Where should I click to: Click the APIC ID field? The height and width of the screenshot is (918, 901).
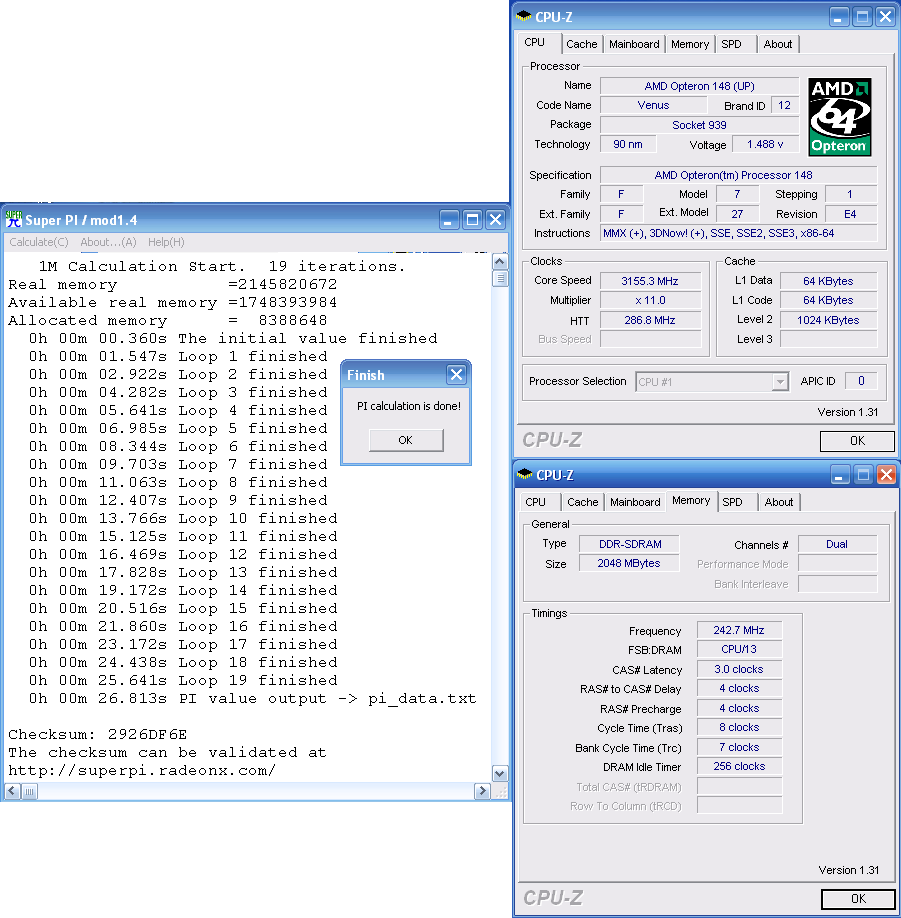tap(861, 381)
